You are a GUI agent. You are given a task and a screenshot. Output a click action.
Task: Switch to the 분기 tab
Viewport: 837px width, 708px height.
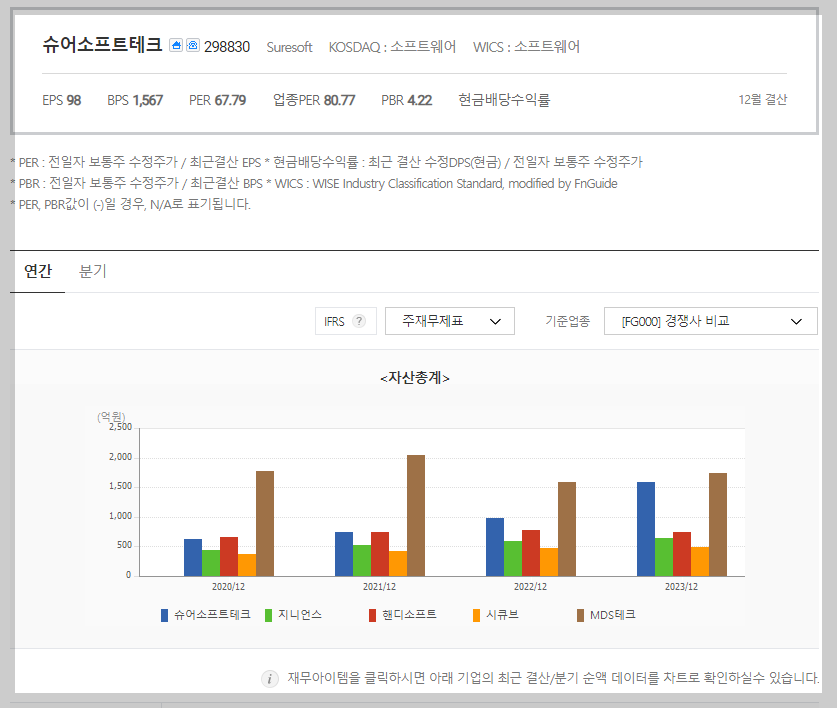(x=93, y=271)
